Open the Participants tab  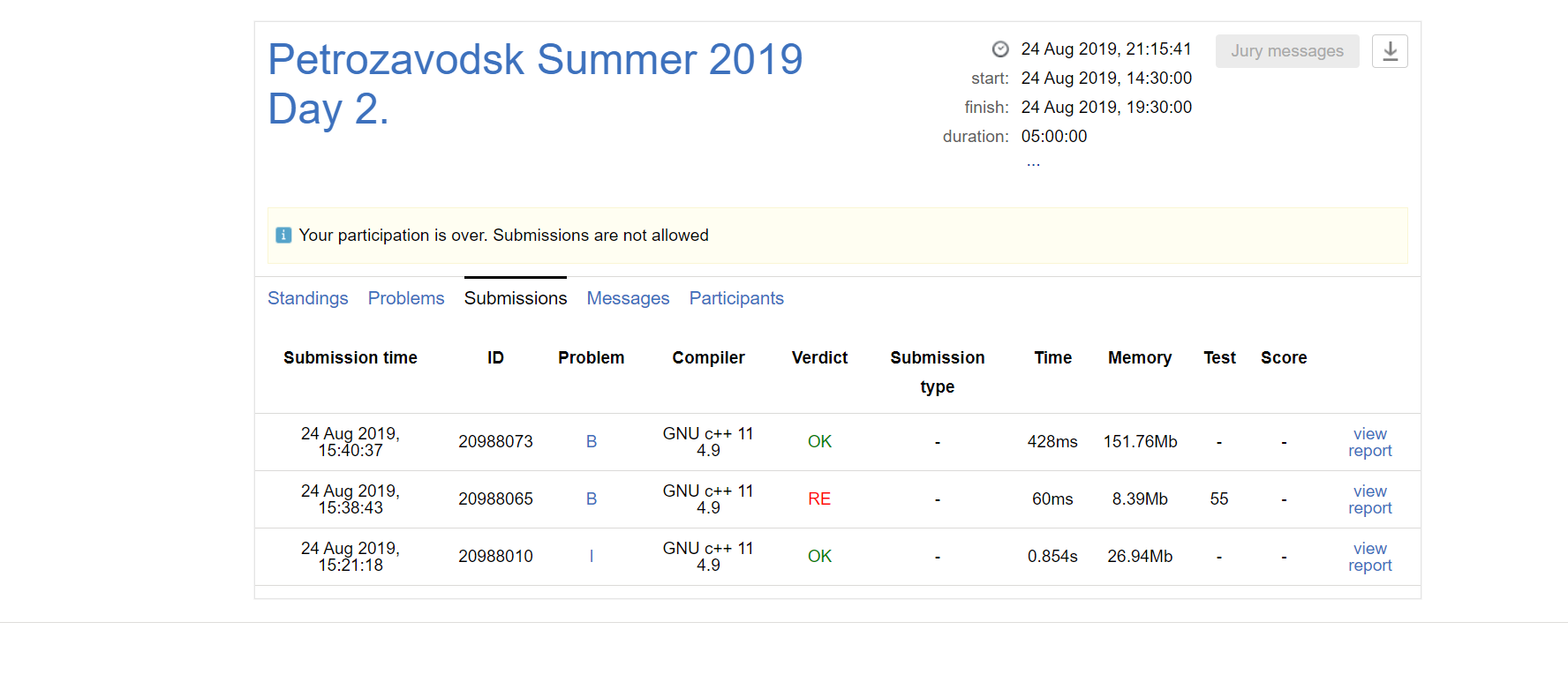[736, 298]
